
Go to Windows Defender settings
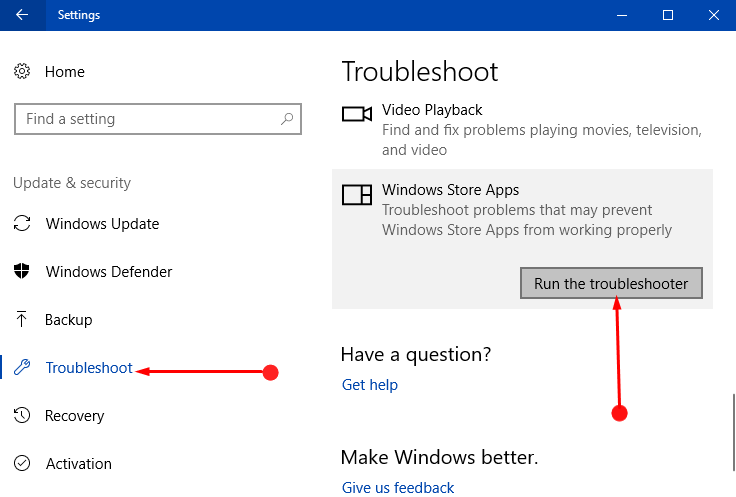click(109, 272)
